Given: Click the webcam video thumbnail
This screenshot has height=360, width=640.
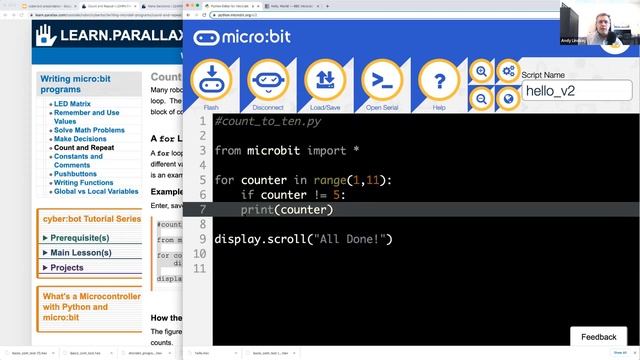Looking at the screenshot, I should 600,23.
